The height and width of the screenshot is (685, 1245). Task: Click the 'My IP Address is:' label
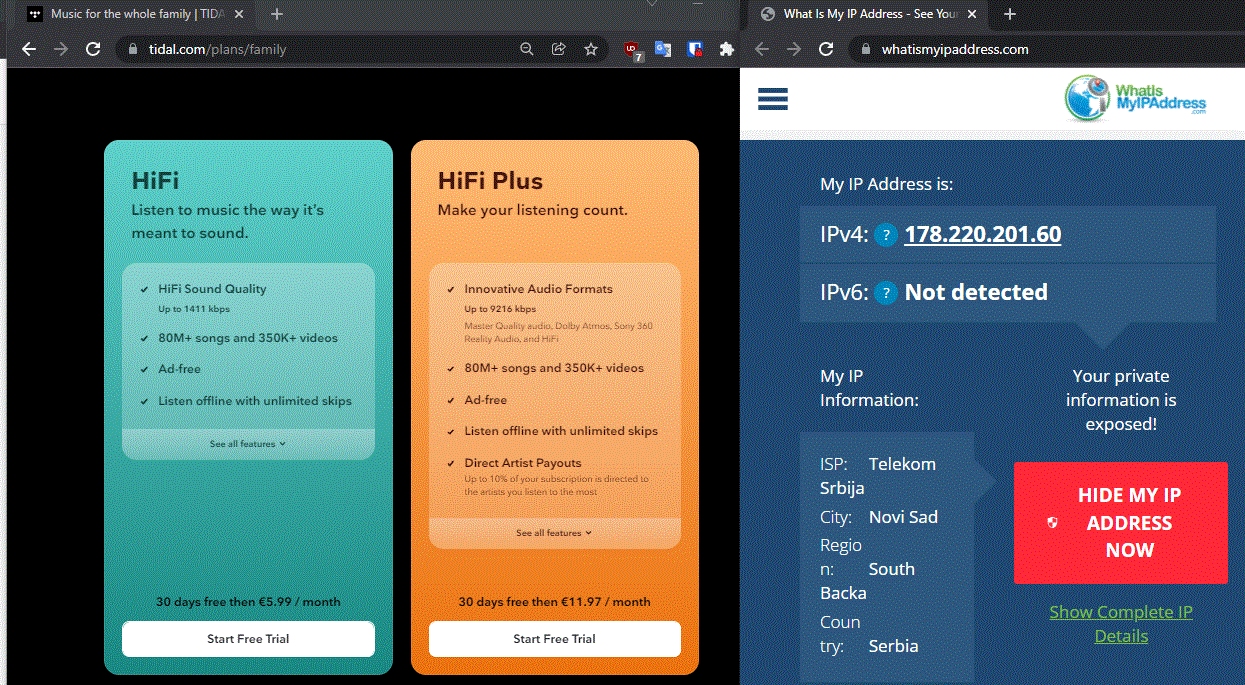[x=887, y=184]
